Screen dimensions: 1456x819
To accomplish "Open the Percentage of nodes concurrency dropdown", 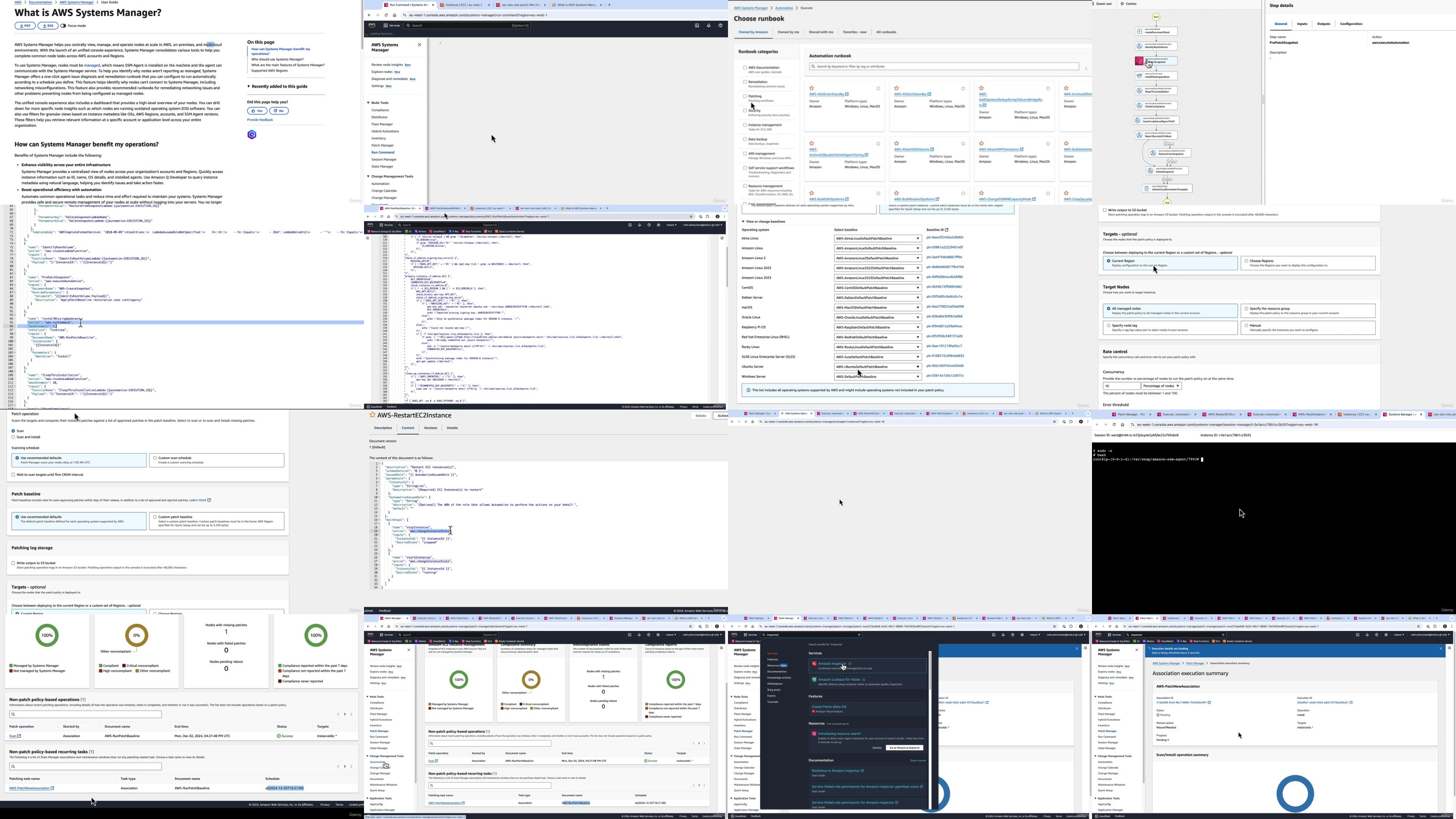I will [1162, 386].
